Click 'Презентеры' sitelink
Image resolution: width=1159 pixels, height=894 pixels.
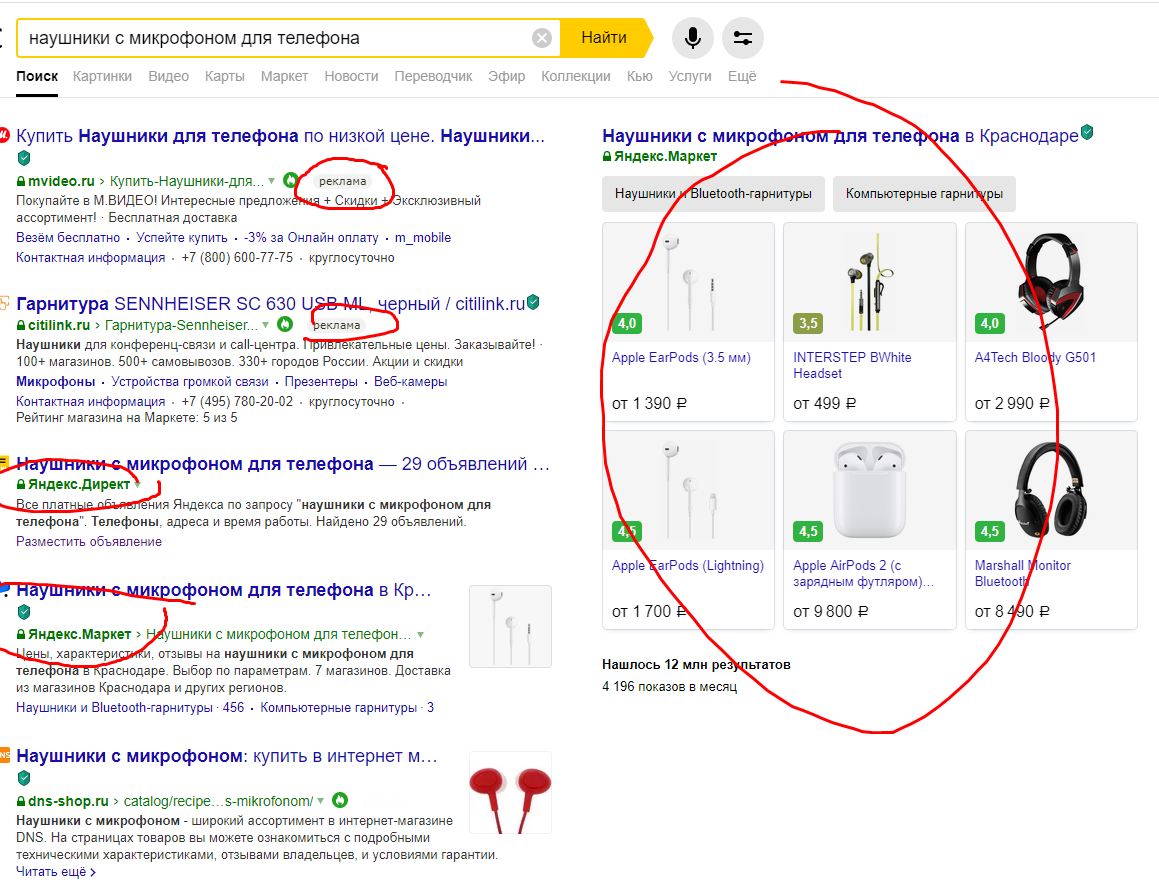click(322, 382)
